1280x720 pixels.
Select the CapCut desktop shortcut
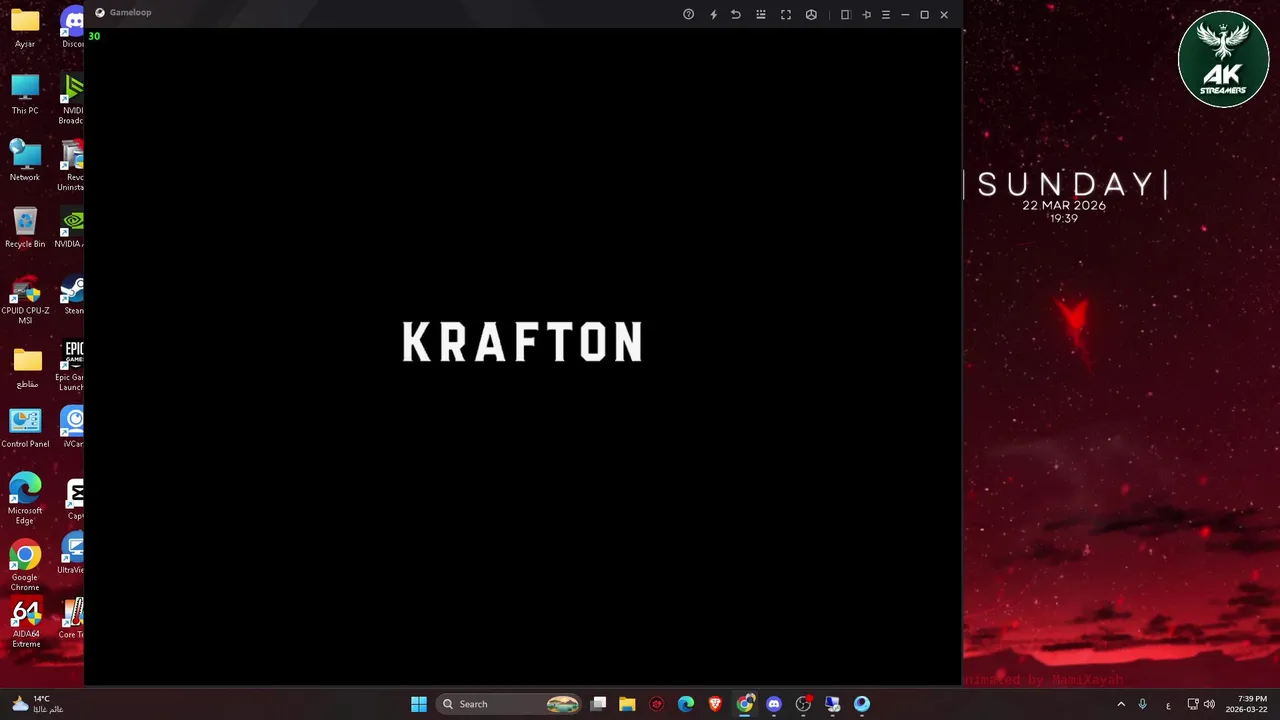74,499
